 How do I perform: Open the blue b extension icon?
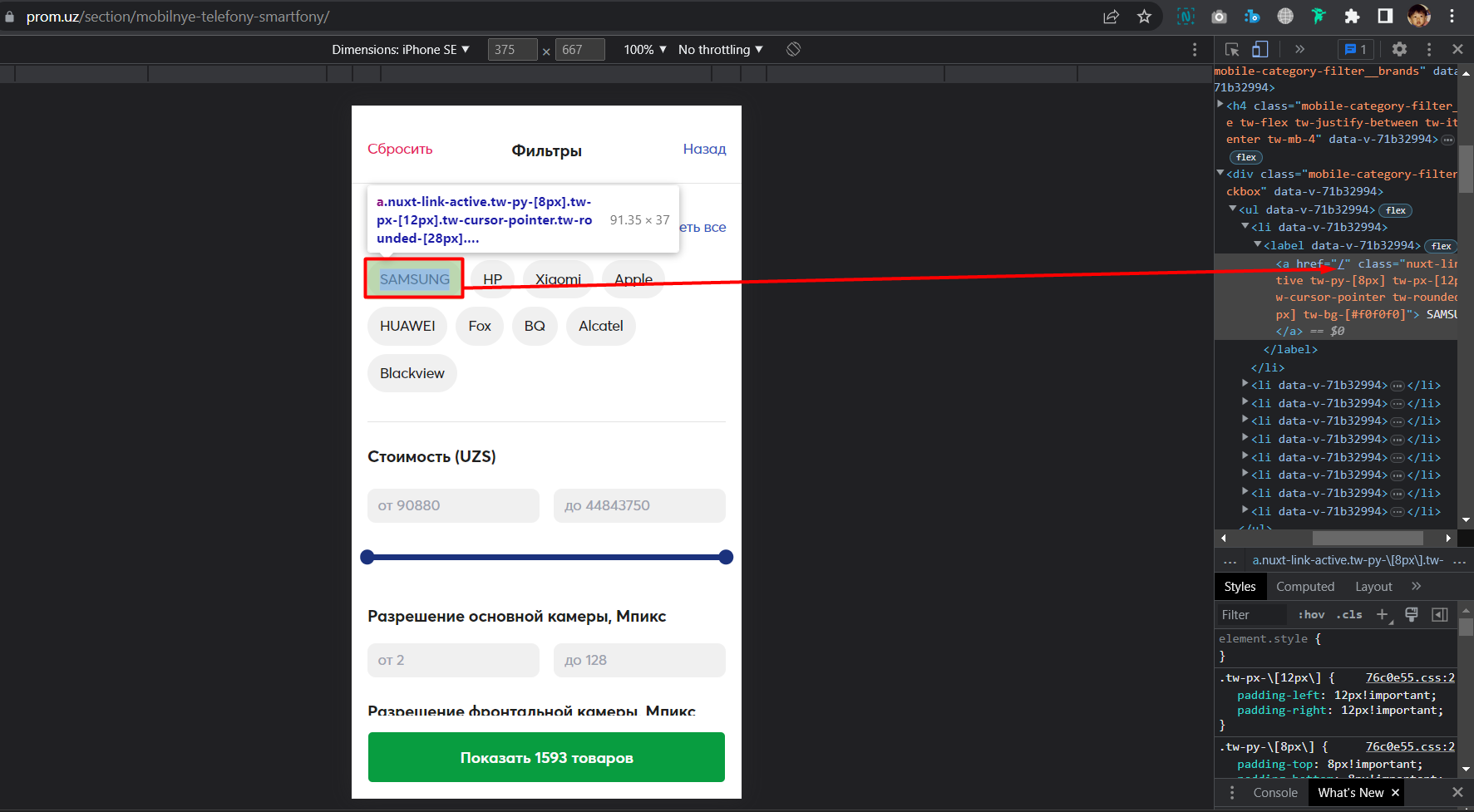(x=1252, y=17)
